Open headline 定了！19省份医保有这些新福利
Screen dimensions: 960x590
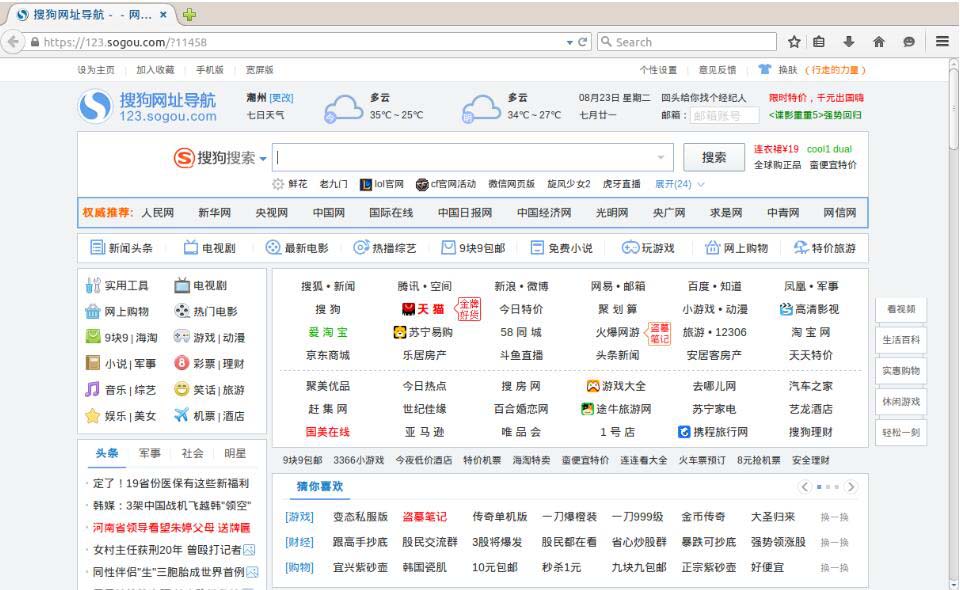tap(171, 484)
